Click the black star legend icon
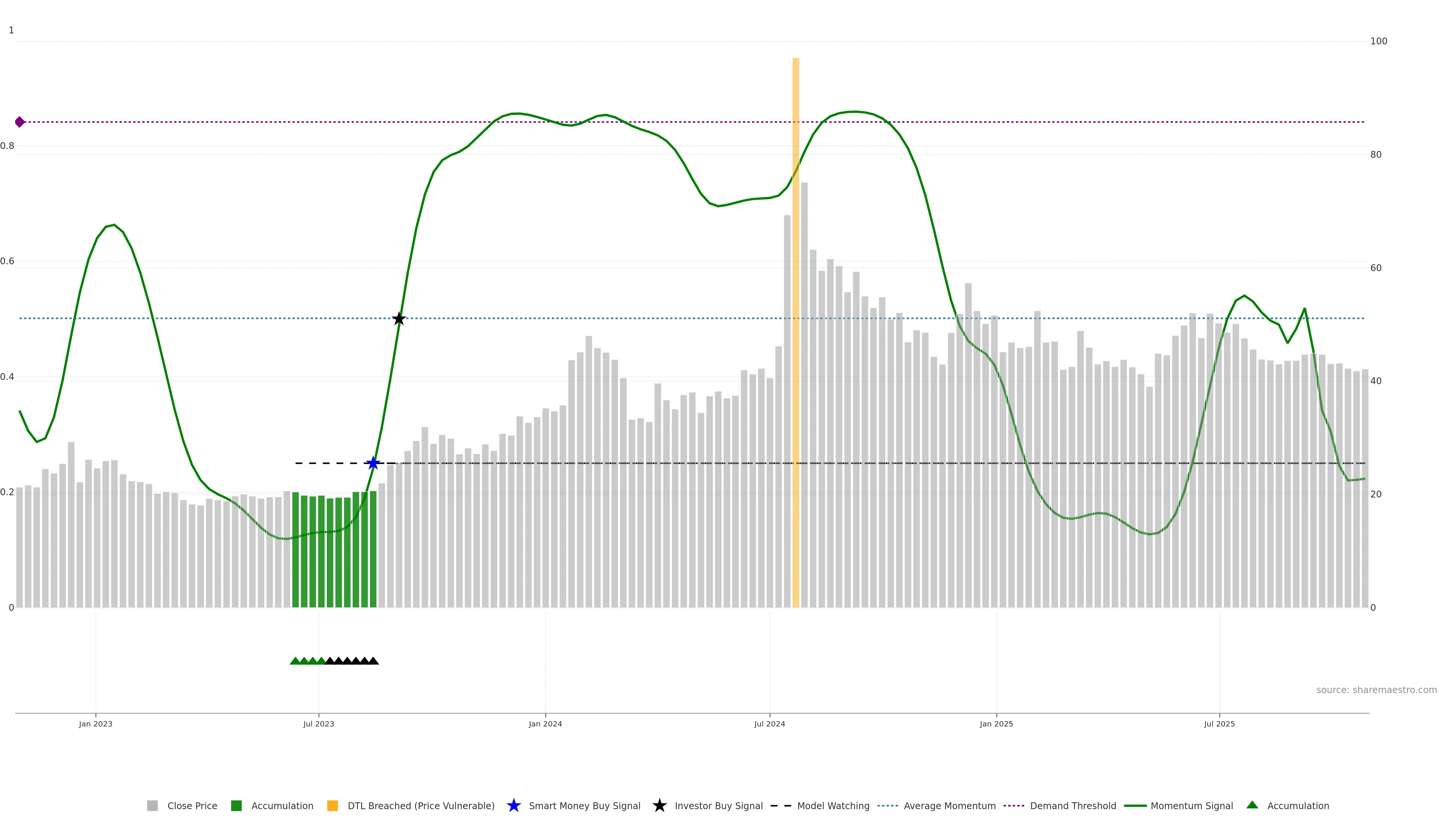The image size is (1456, 819). coord(659,805)
